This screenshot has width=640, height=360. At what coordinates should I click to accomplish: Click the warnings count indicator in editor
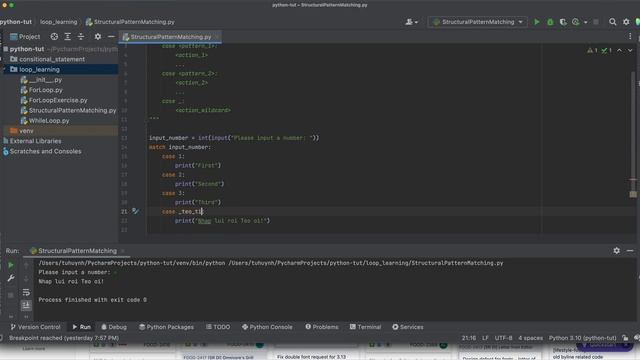pyautogui.click(x=592, y=51)
